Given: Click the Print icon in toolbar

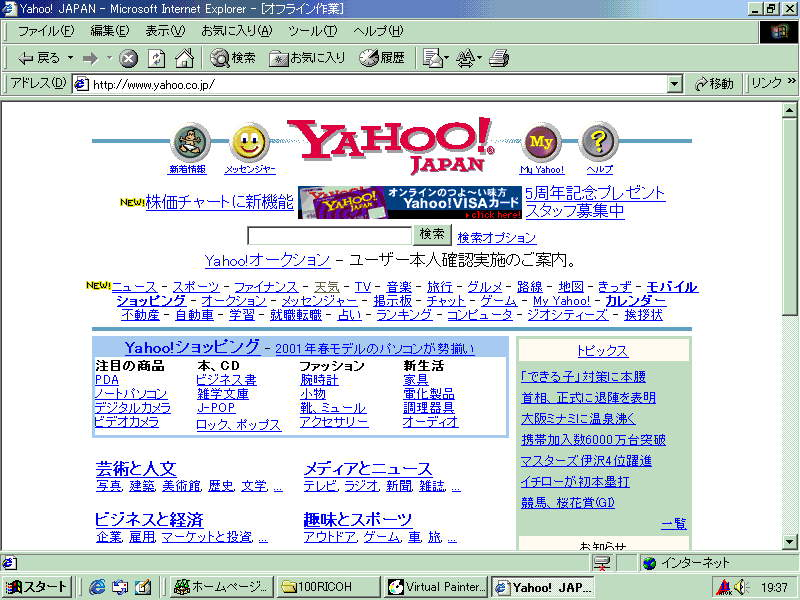Looking at the screenshot, I should point(498,58).
